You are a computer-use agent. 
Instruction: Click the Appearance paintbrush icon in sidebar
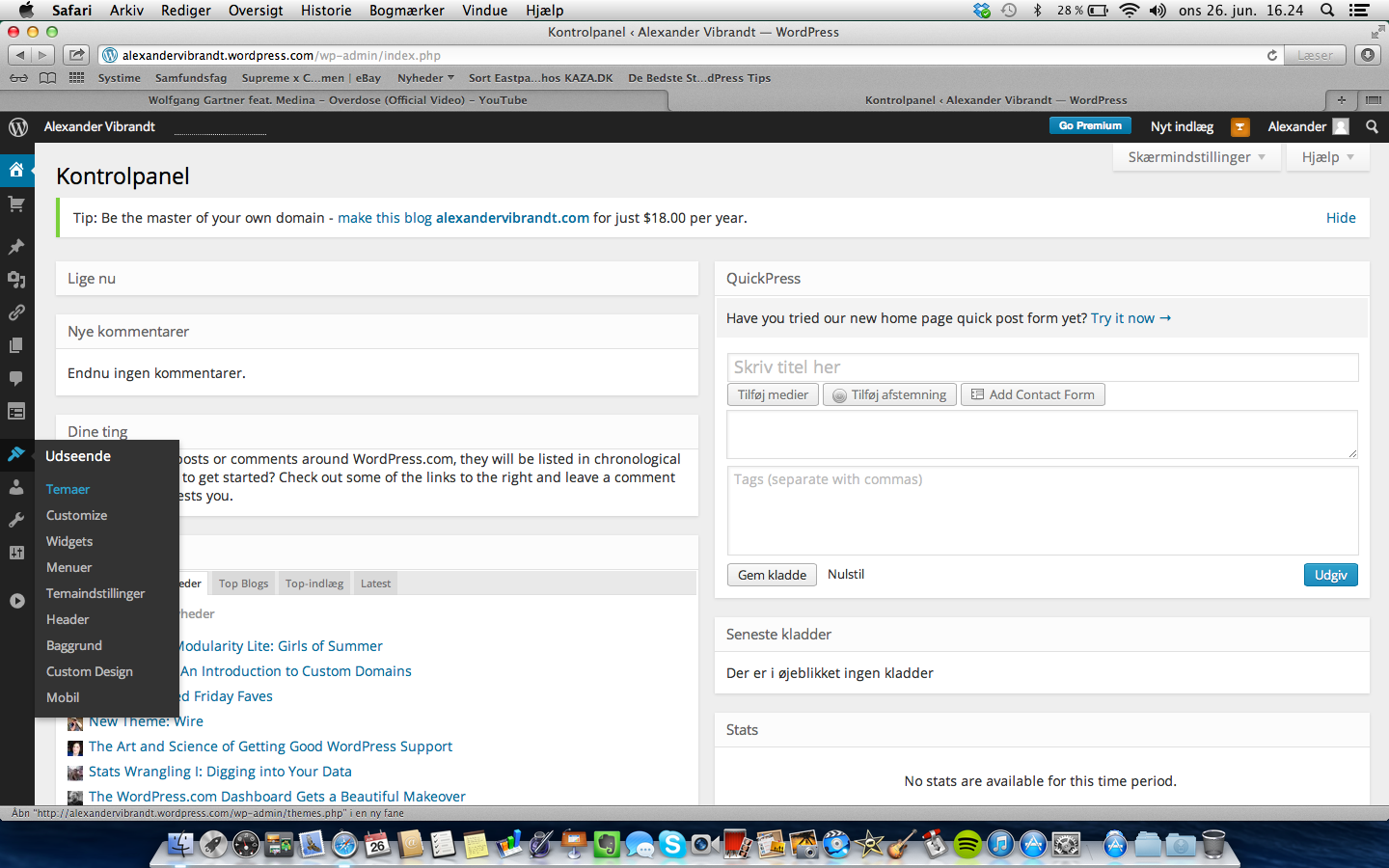point(16,453)
